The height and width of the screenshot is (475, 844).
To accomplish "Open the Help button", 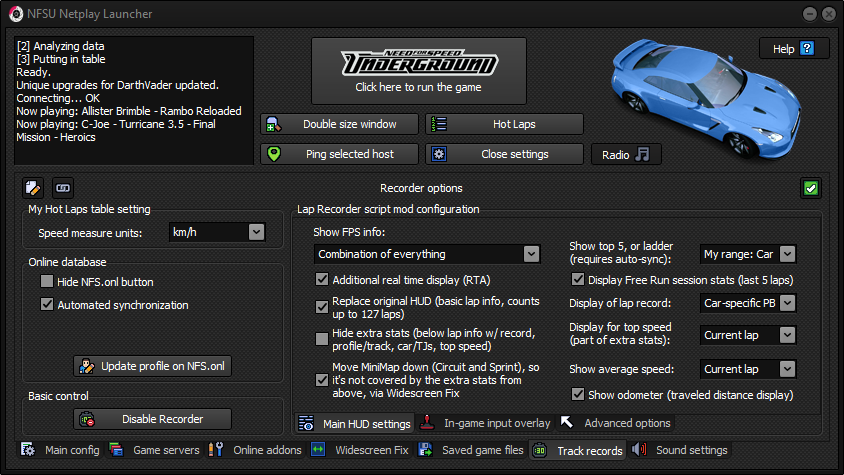I will pyautogui.click(x=794, y=48).
